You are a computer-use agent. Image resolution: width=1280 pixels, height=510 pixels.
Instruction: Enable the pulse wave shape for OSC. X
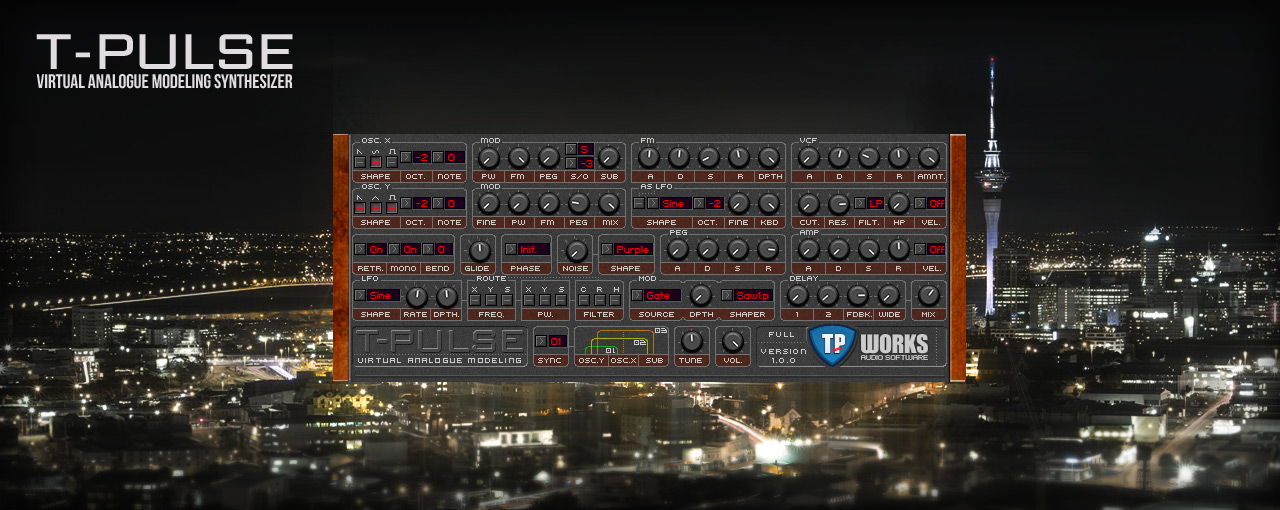pos(393,162)
